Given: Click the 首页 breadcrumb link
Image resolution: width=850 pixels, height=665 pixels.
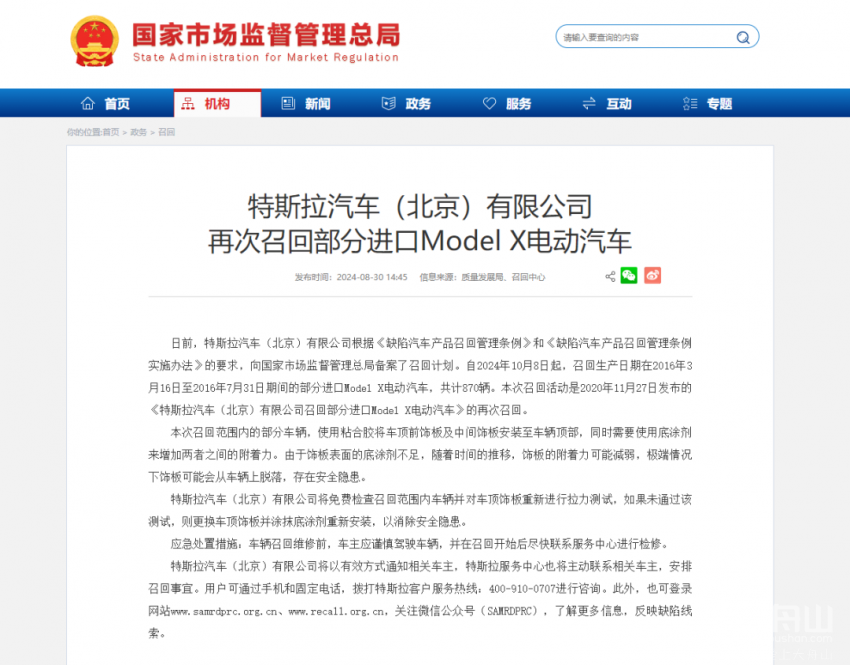Looking at the screenshot, I should click(111, 132).
